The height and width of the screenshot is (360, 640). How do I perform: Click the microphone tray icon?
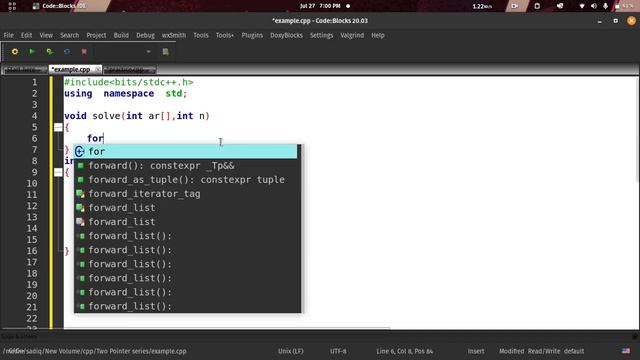(x=605, y=6)
